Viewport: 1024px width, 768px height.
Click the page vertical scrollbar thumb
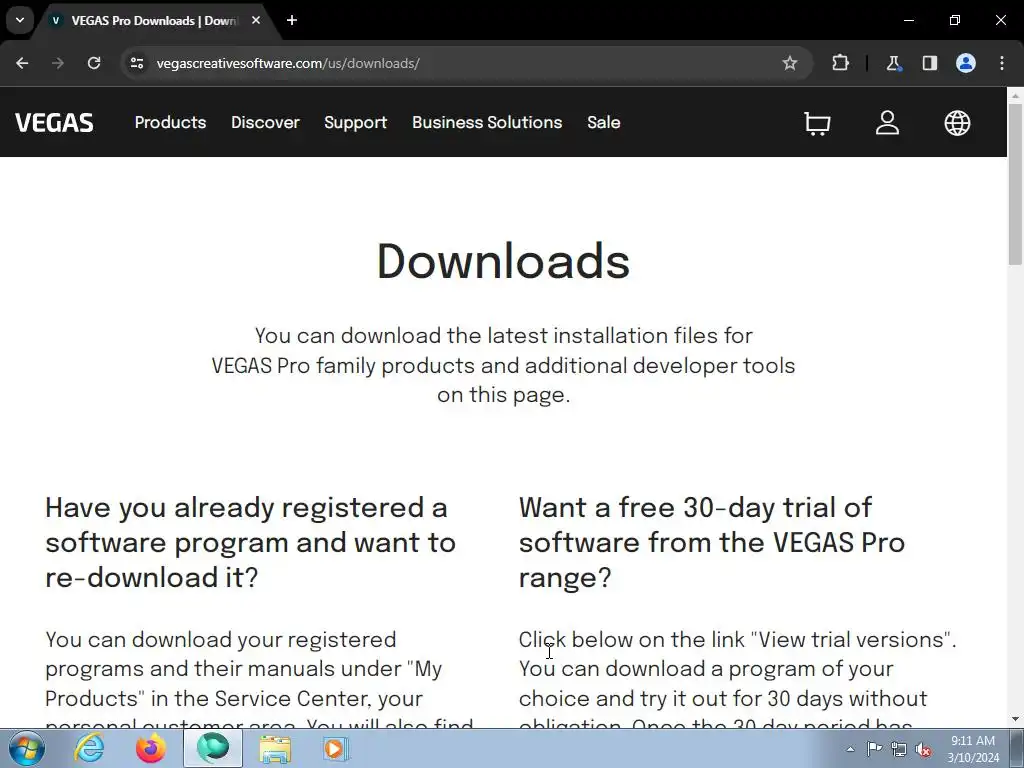(x=1015, y=183)
